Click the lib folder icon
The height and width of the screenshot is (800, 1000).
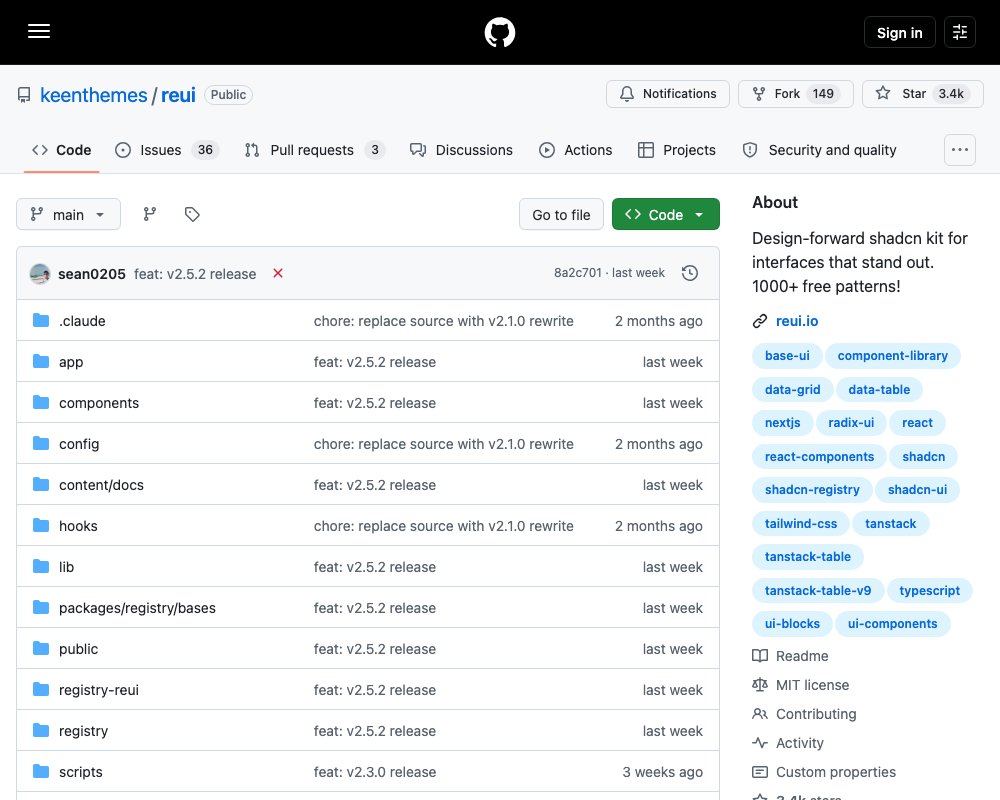[41, 567]
